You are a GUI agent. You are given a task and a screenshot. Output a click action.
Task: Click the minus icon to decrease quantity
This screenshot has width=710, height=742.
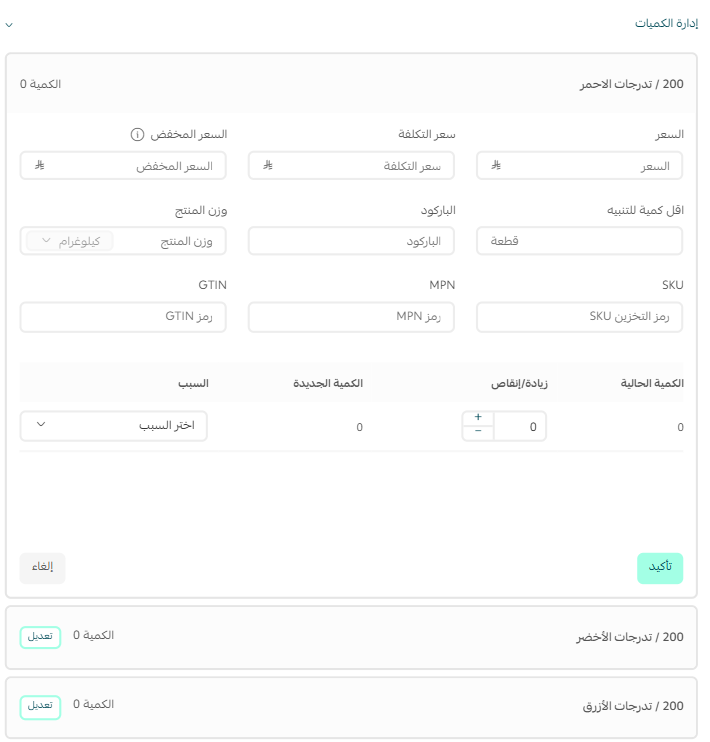[x=478, y=431]
